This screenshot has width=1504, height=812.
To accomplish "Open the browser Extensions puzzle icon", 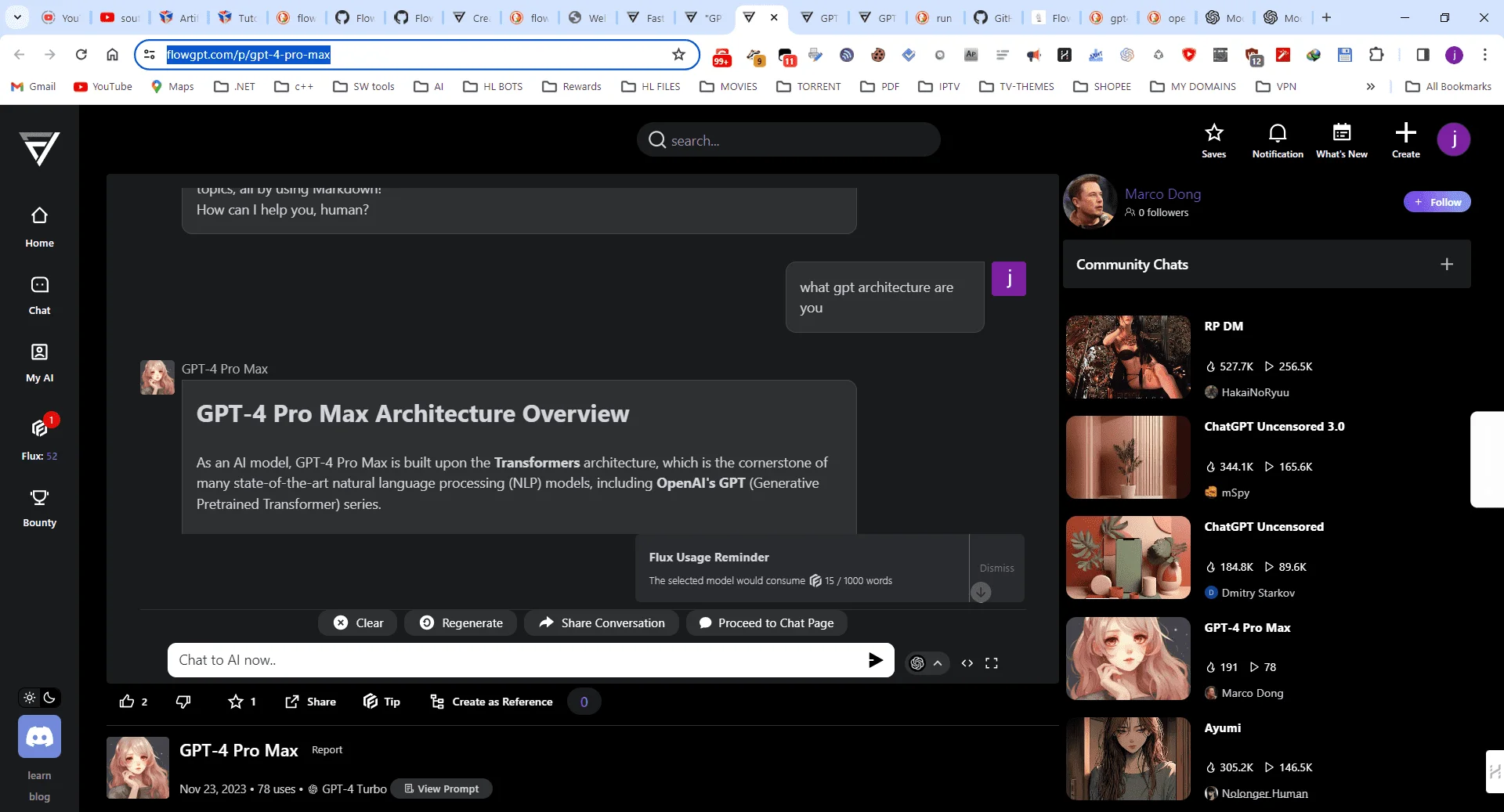I will pyautogui.click(x=1376, y=54).
